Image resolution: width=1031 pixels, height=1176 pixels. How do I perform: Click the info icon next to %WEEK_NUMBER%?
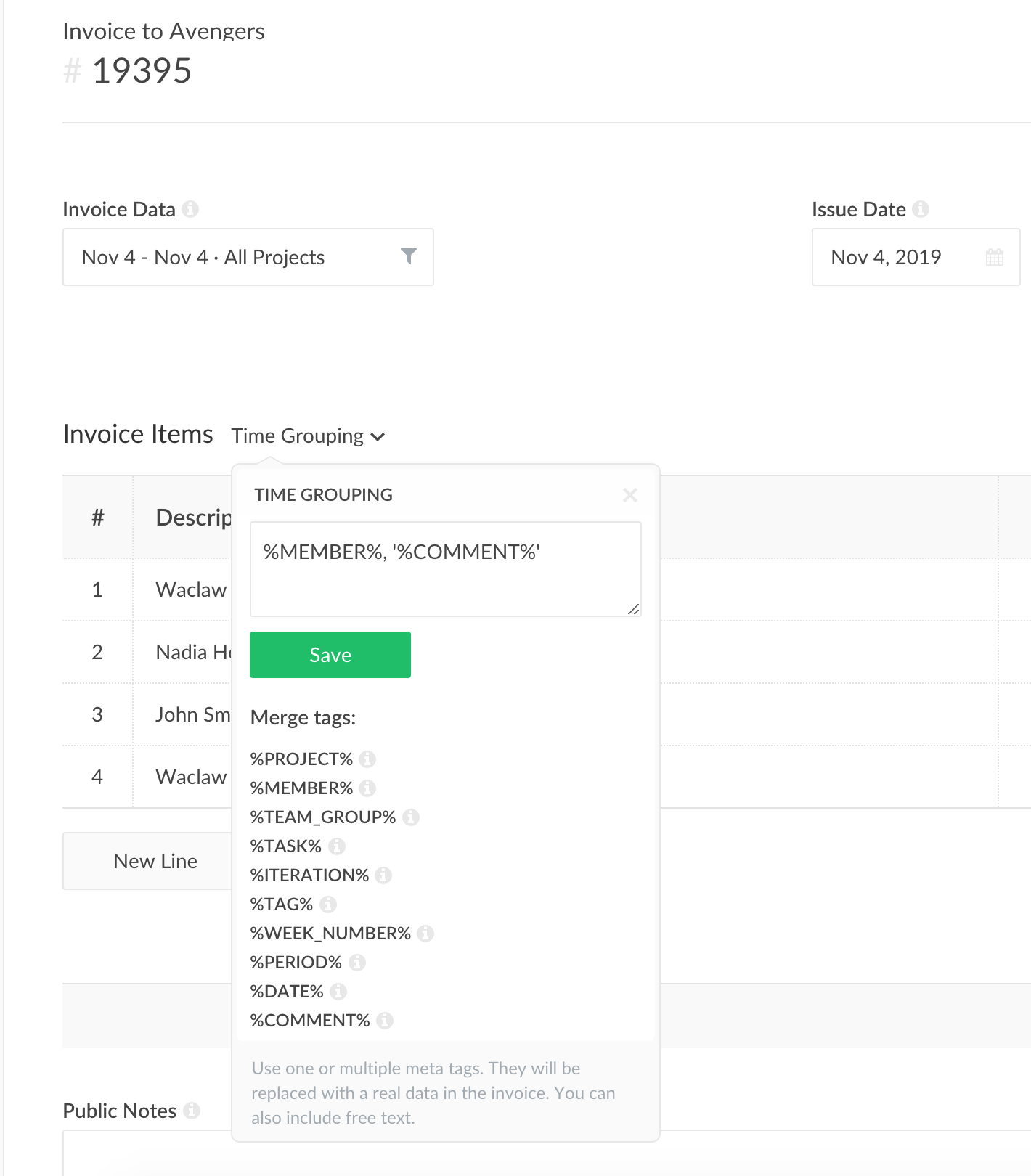(x=425, y=934)
